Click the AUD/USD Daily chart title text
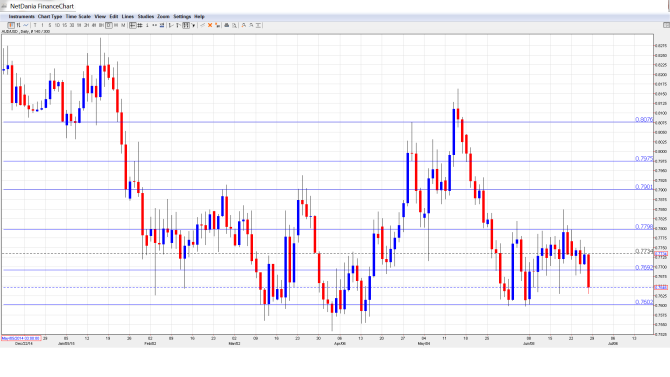670x377 pixels. [26, 32]
